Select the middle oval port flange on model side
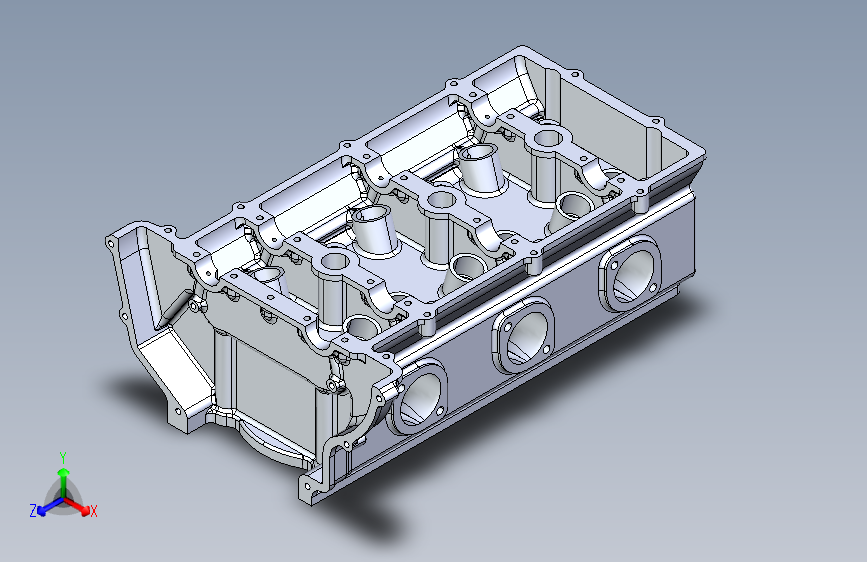Viewport: 867px width, 562px height. point(523,335)
